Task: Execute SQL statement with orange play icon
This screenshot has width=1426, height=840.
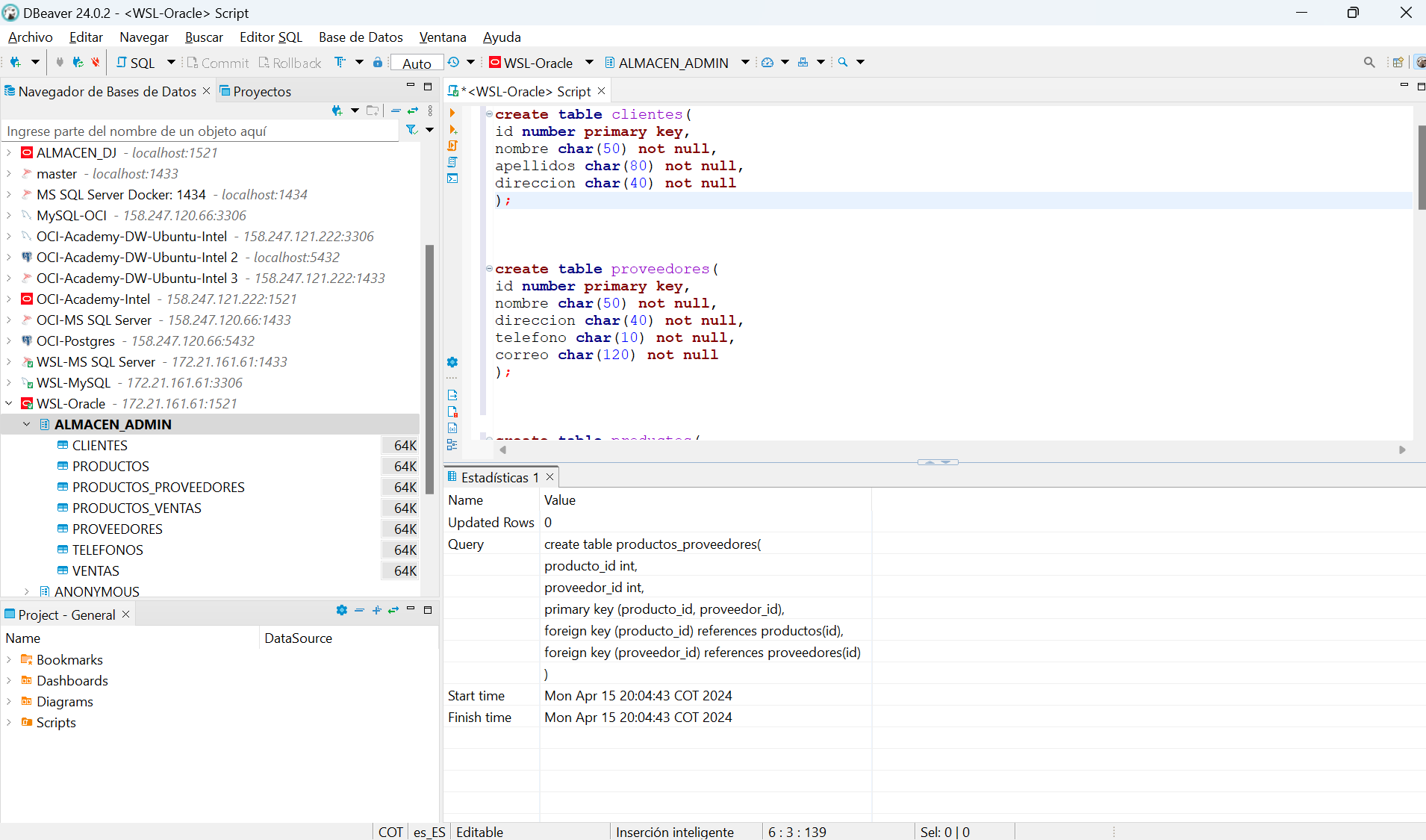Action: pos(452,113)
